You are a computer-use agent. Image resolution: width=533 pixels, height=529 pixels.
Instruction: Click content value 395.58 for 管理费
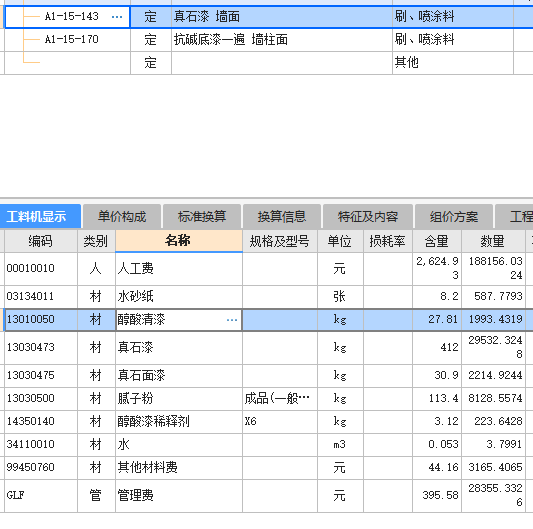(x=437, y=495)
